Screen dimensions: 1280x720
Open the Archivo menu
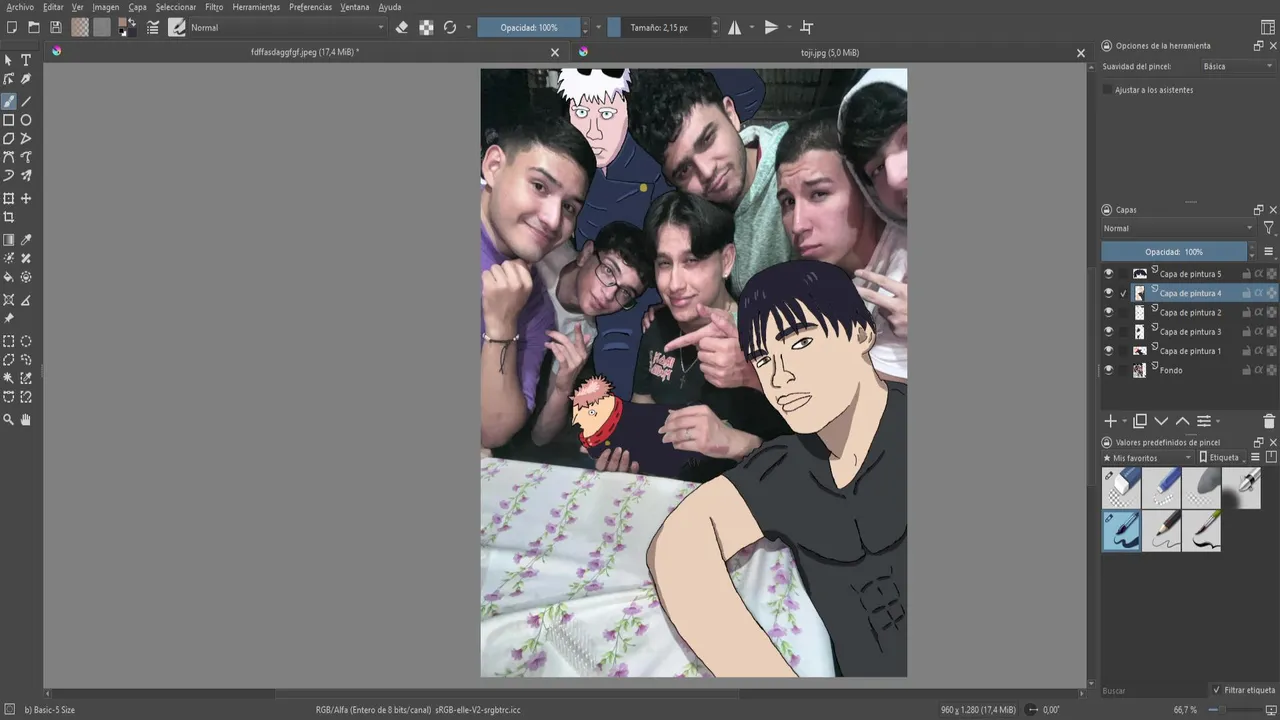[20, 7]
